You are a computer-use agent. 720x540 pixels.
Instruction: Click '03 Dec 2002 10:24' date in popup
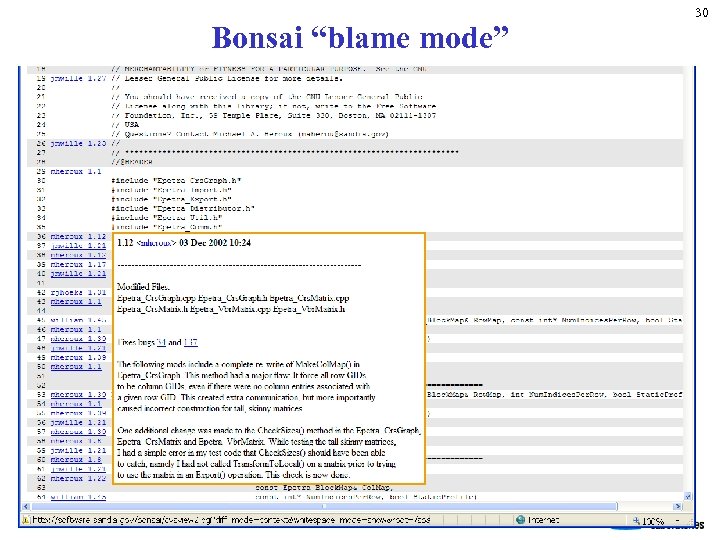coord(215,243)
